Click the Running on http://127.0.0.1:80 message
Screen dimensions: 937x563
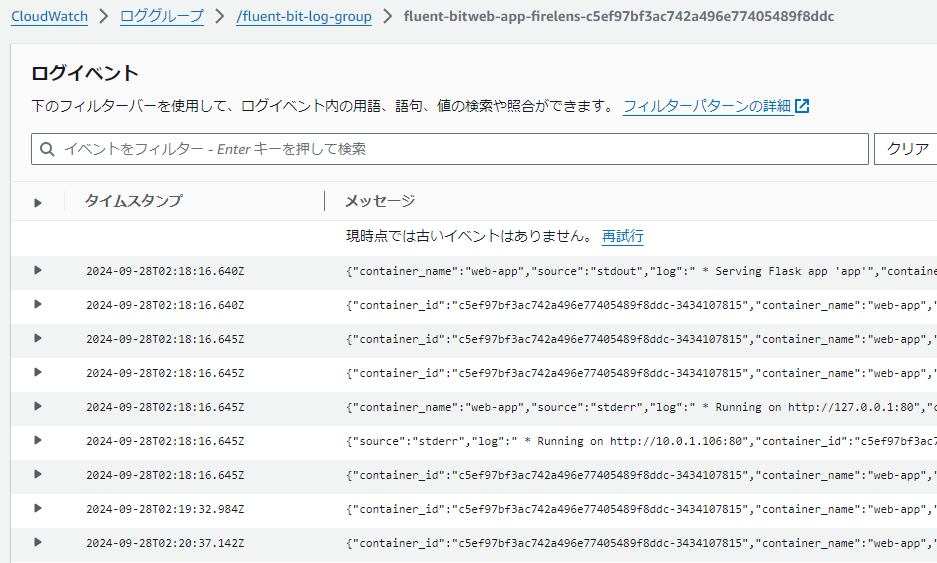(x=641, y=408)
